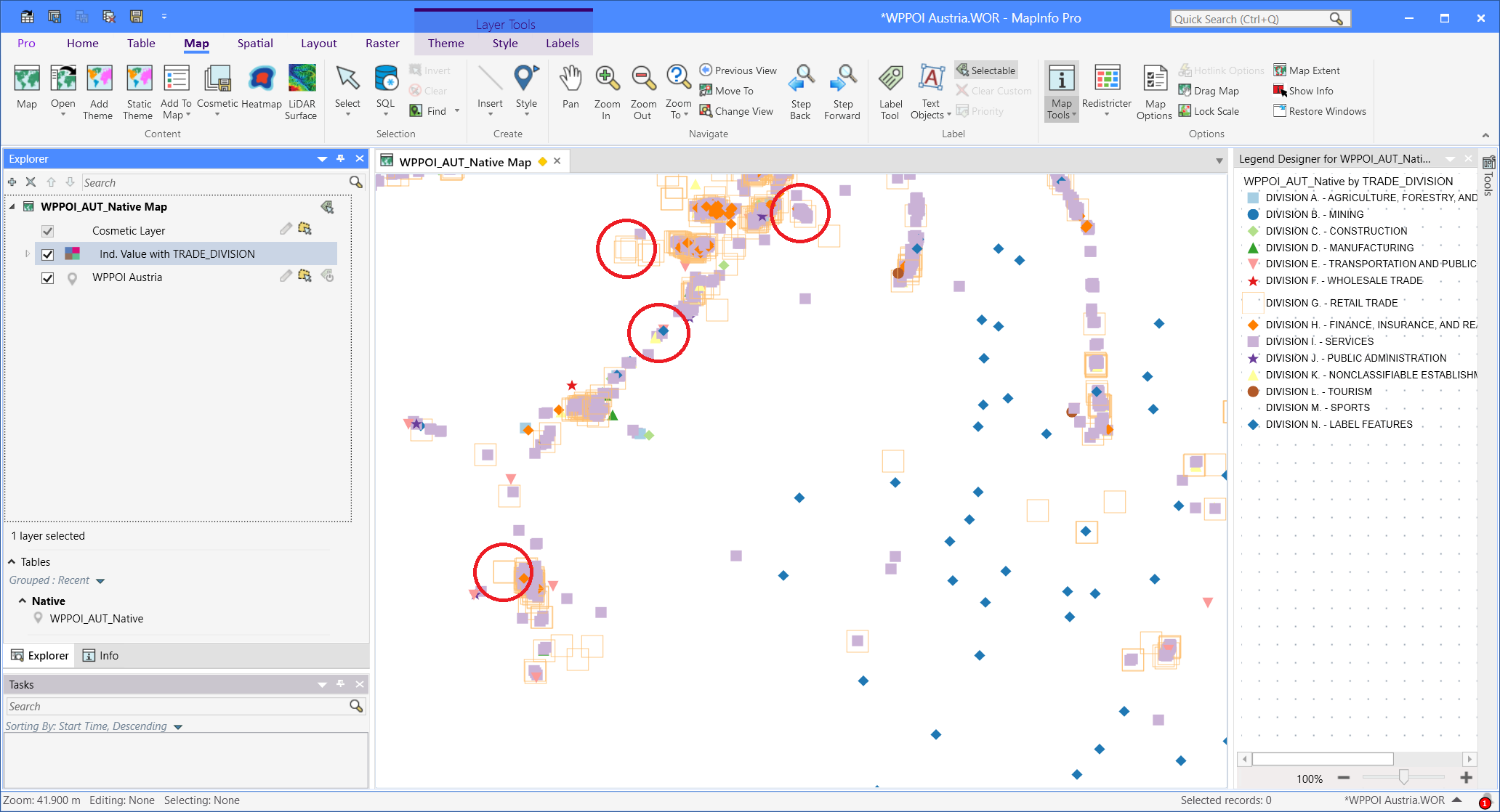
Task: Collapse the Tables section
Action: pyautogui.click(x=12, y=561)
